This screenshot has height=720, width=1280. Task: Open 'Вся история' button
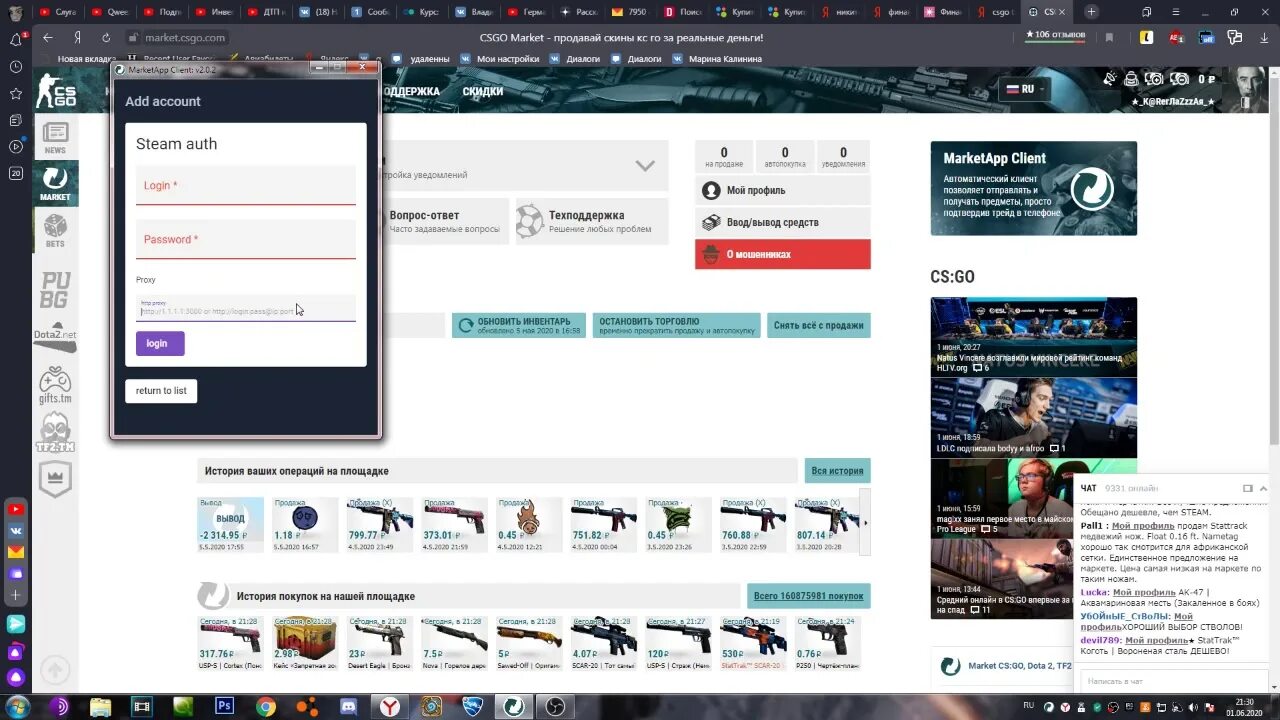pyautogui.click(x=838, y=471)
